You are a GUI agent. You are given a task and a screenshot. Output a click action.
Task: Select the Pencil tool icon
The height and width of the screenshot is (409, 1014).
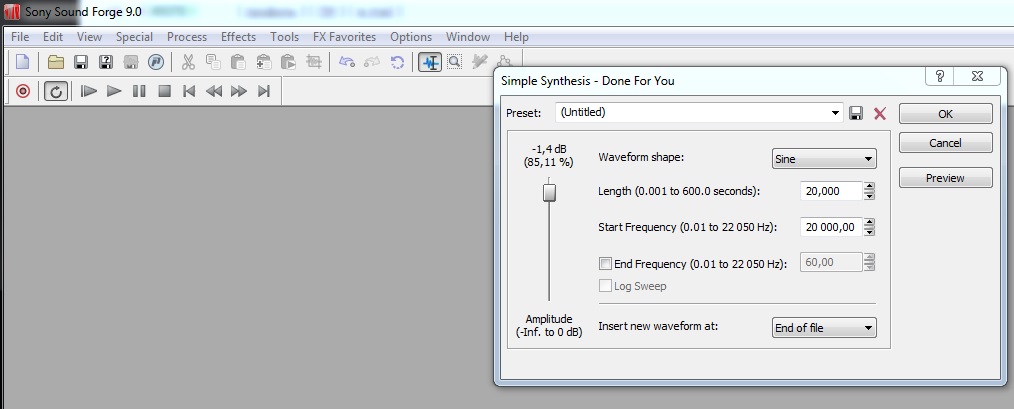point(479,62)
